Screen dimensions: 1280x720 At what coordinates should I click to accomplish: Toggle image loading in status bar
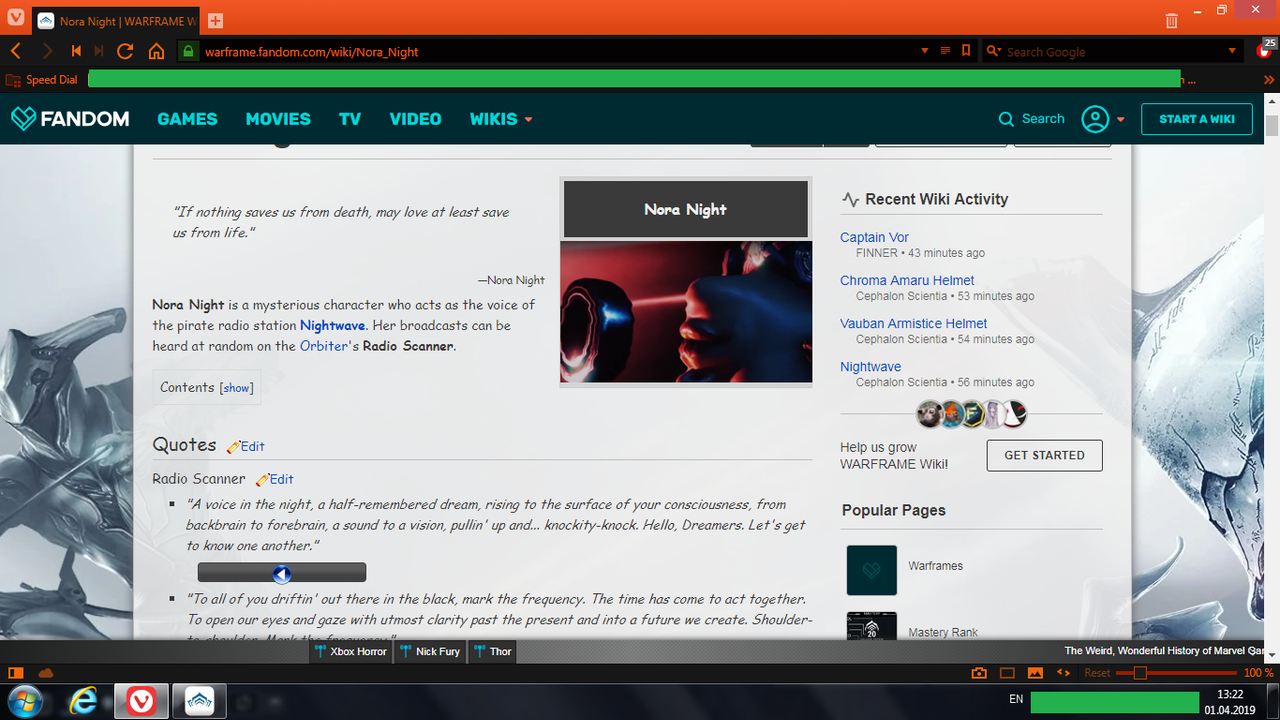pyautogui.click(x=1035, y=673)
